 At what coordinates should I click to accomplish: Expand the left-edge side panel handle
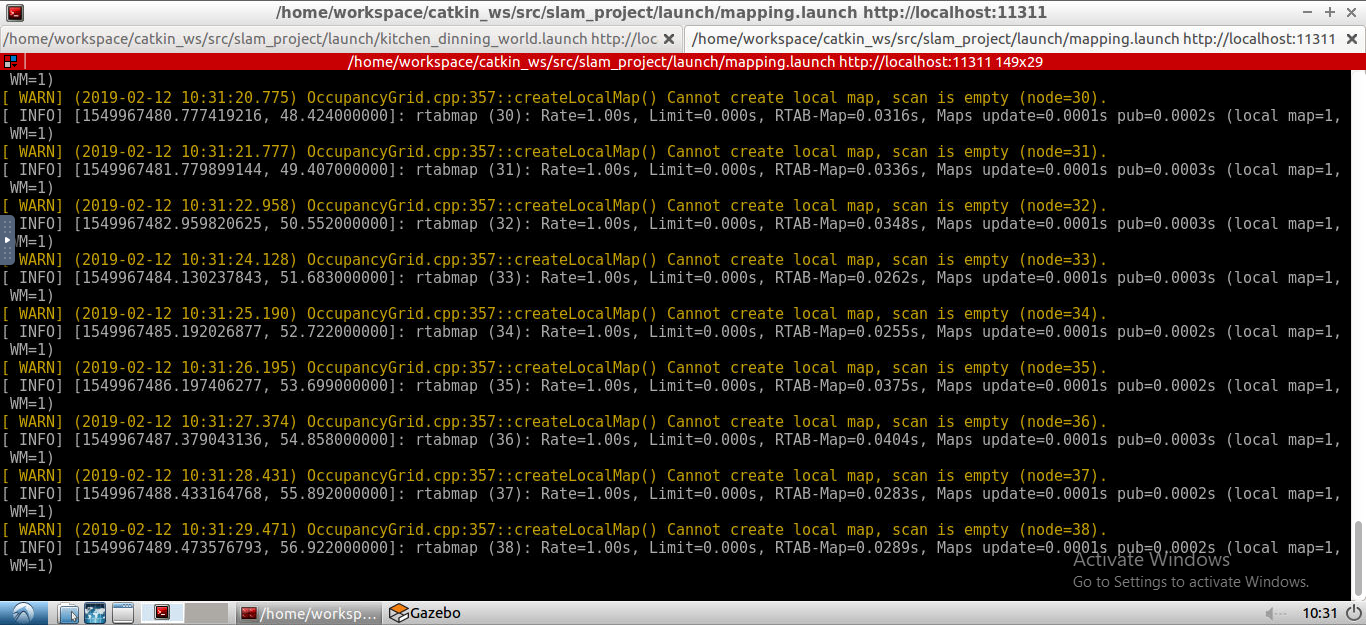pyautogui.click(x=7, y=240)
